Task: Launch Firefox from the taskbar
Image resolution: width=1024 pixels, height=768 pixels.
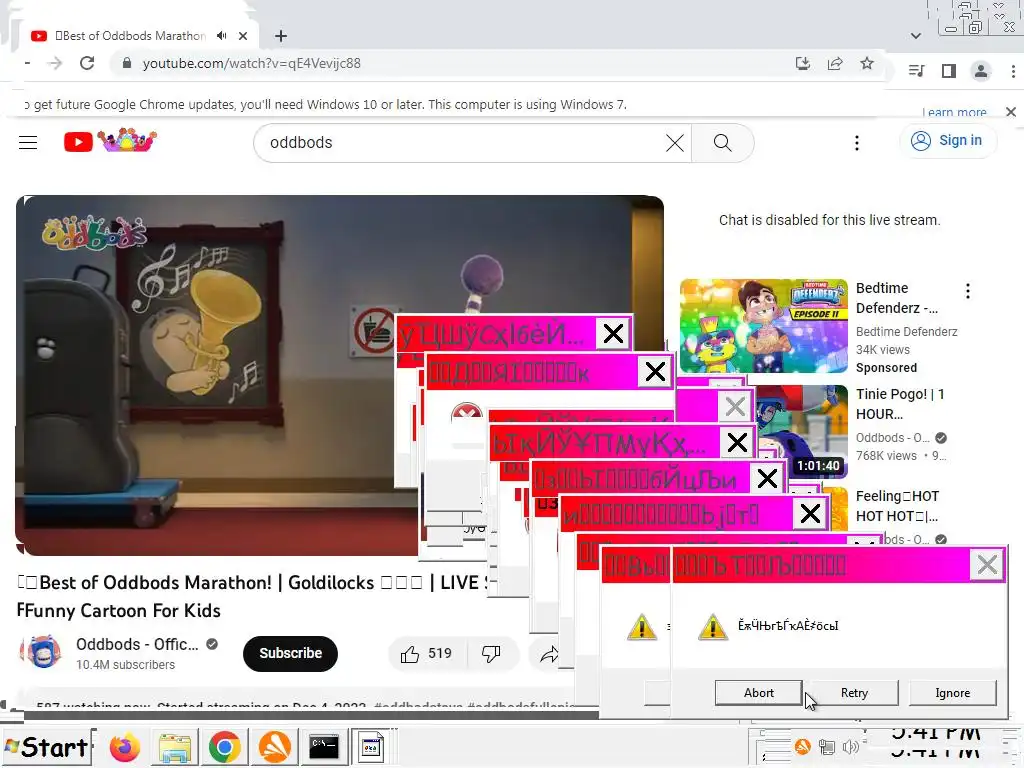Action: (125, 747)
